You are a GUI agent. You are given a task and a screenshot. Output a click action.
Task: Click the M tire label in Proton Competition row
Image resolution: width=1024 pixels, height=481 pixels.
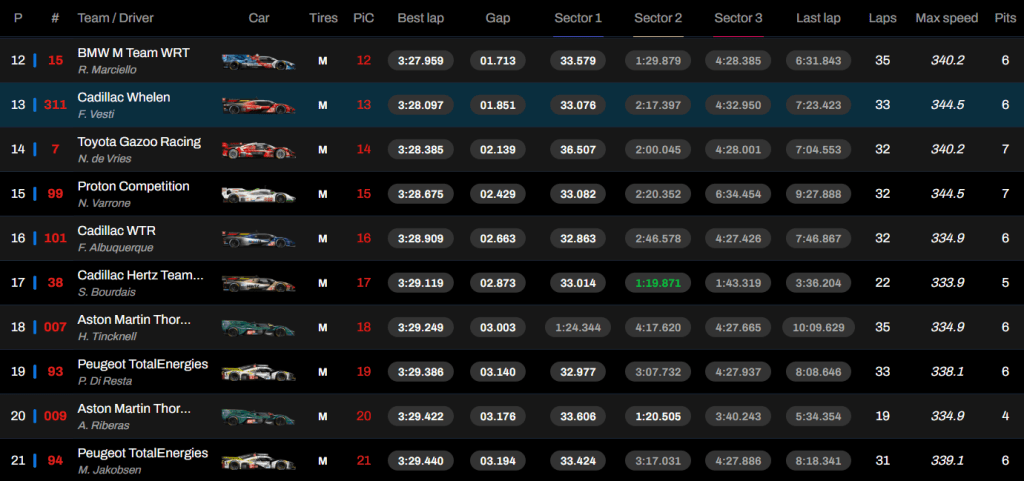pyautogui.click(x=323, y=194)
